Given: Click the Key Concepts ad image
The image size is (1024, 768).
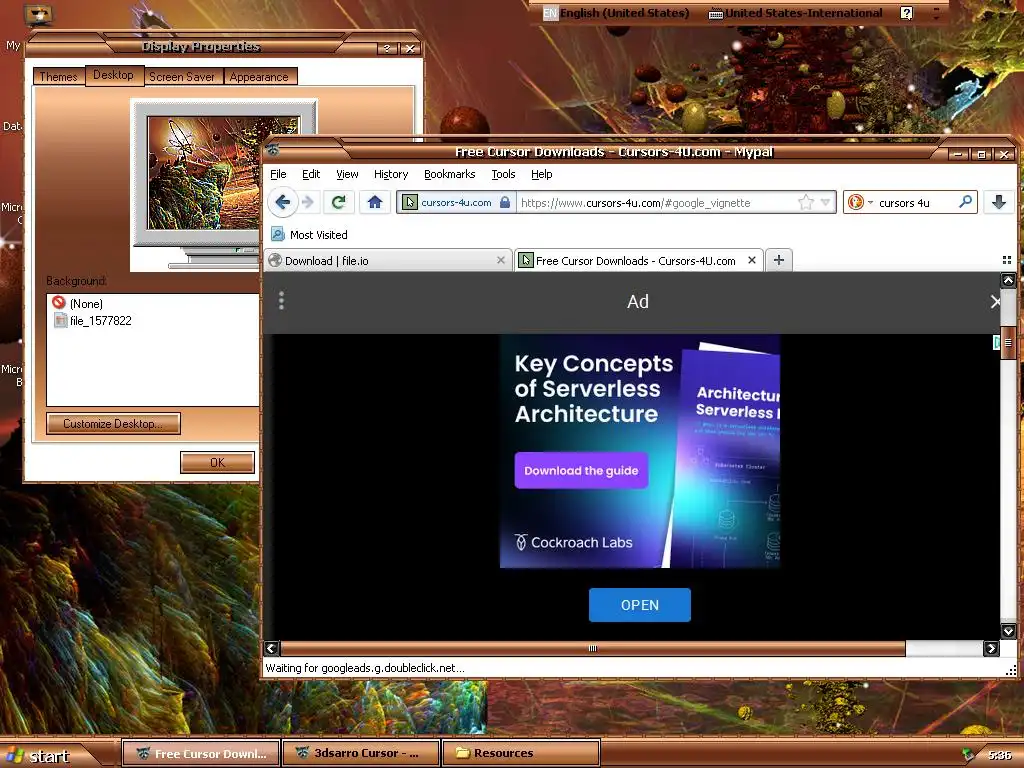Looking at the screenshot, I should point(639,451).
